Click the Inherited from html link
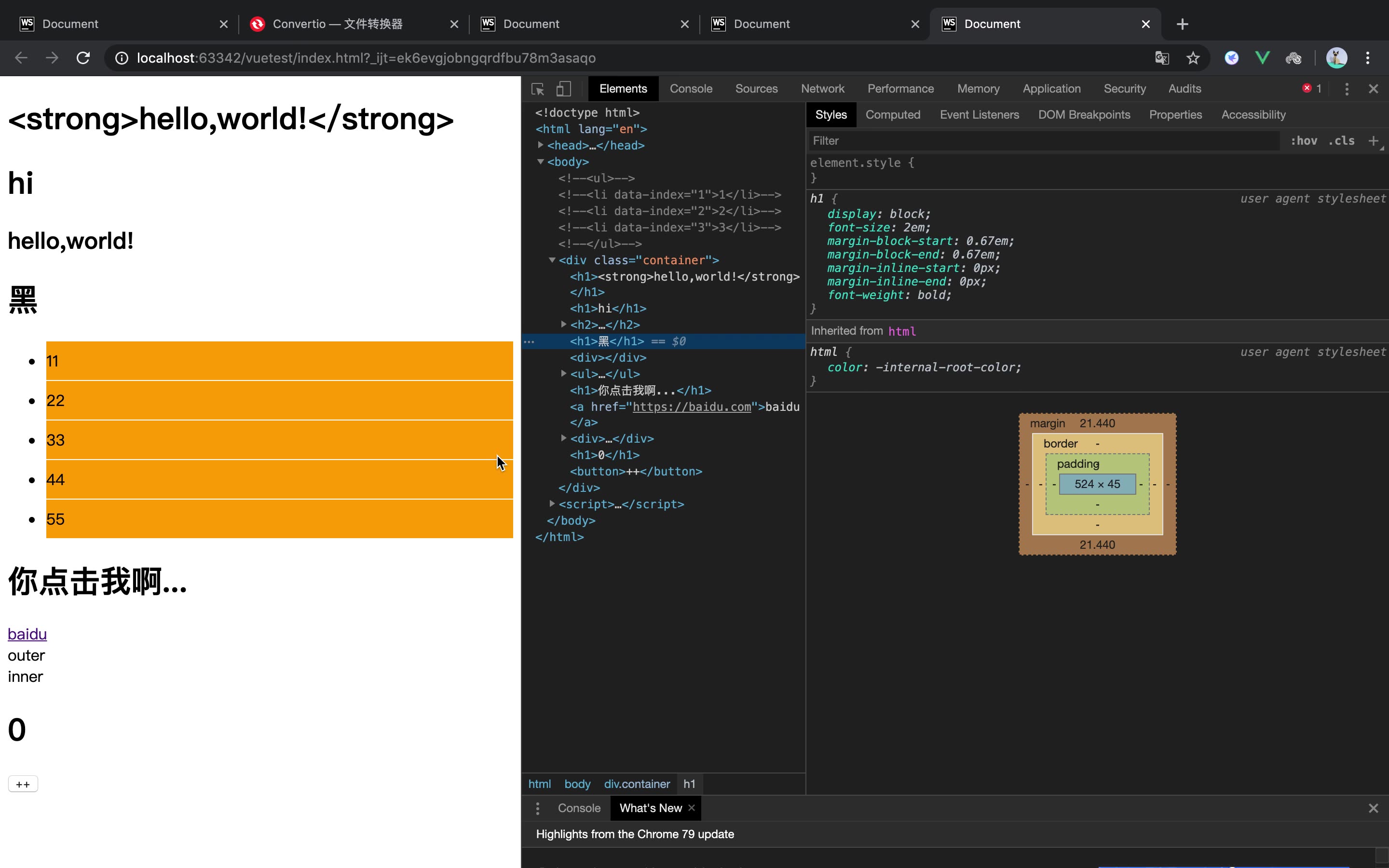 [x=902, y=331]
